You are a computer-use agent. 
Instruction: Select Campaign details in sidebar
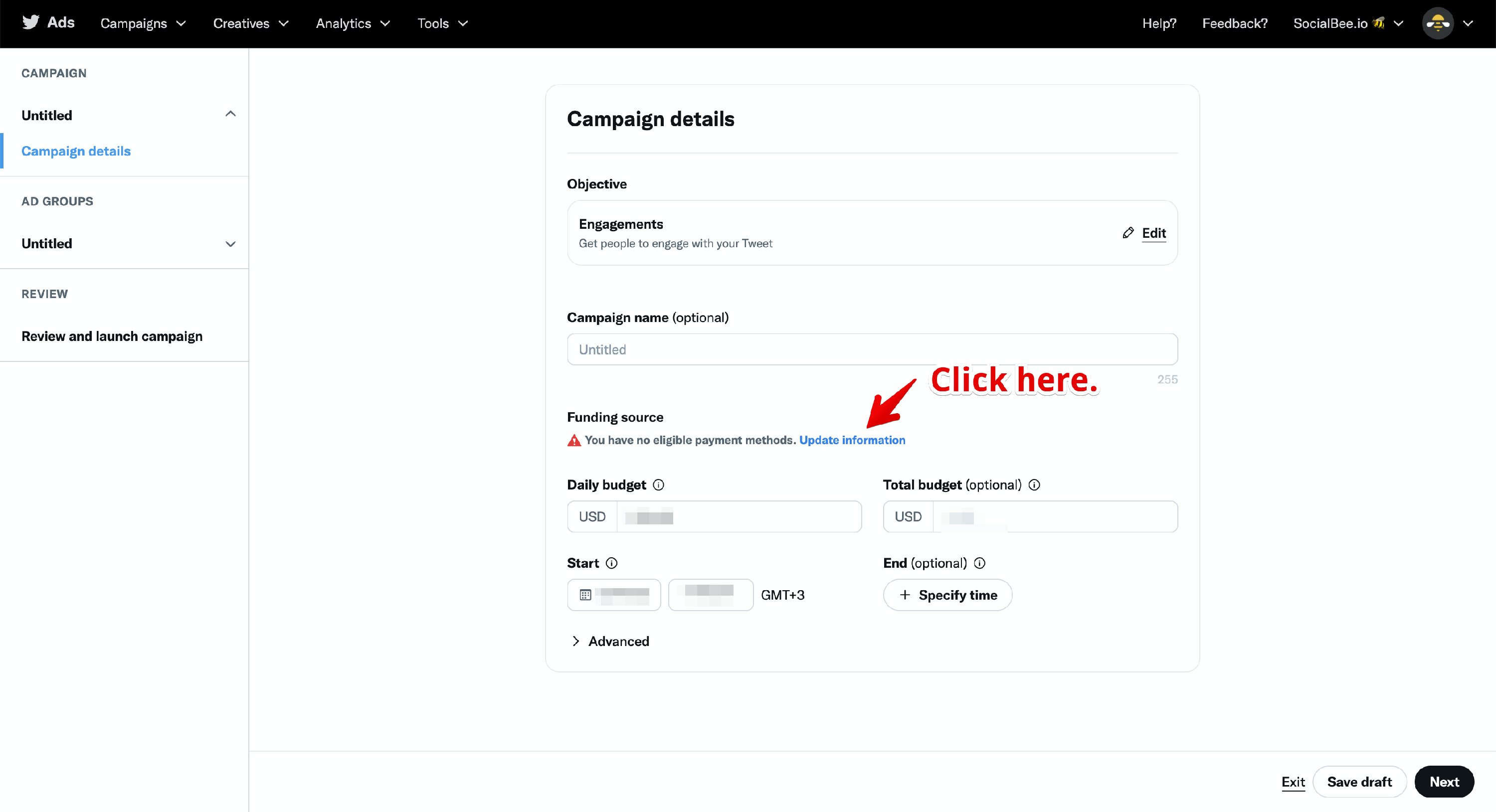tap(76, 151)
